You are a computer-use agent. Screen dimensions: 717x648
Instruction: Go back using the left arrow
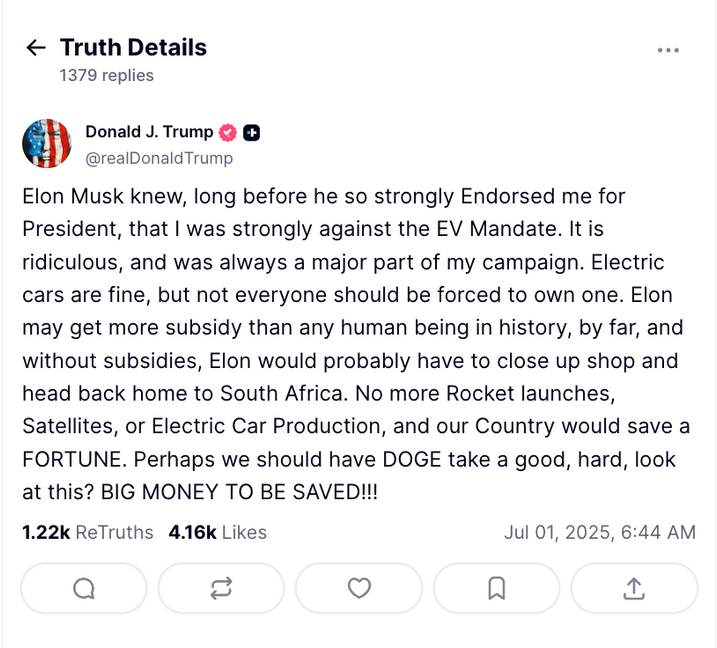pyautogui.click(x=36, y=48)
